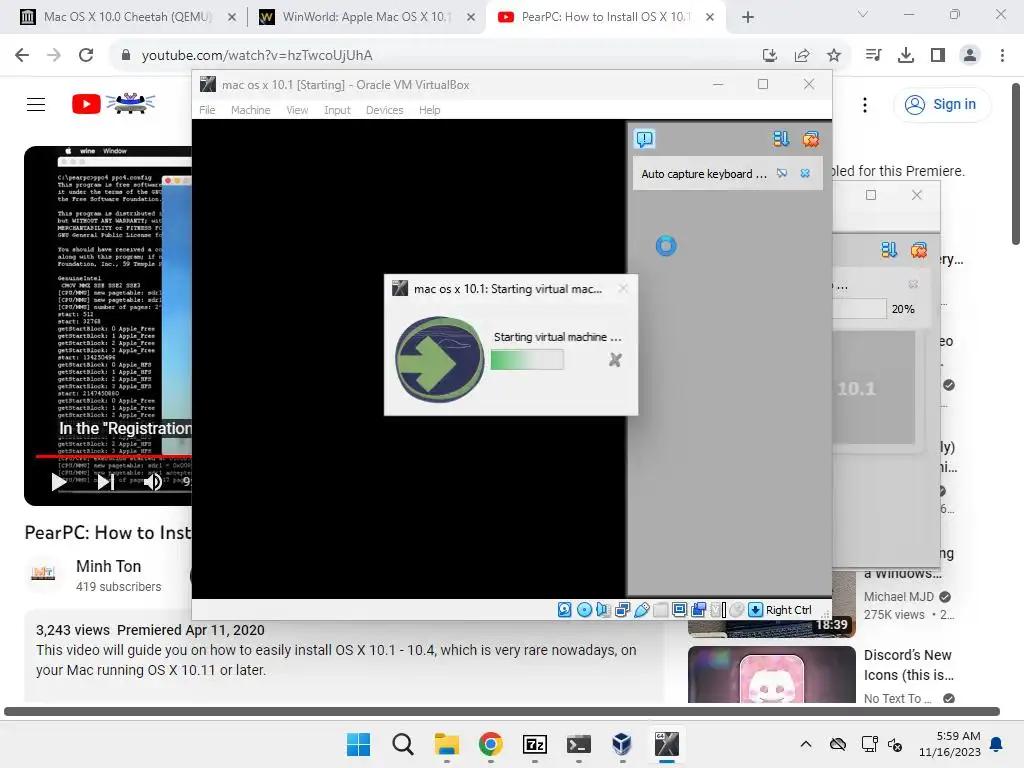Open YouTube settings three-dot menu
Image resolution: width=1024 pixels, height=768 pixels.
(x=865, y=104)
